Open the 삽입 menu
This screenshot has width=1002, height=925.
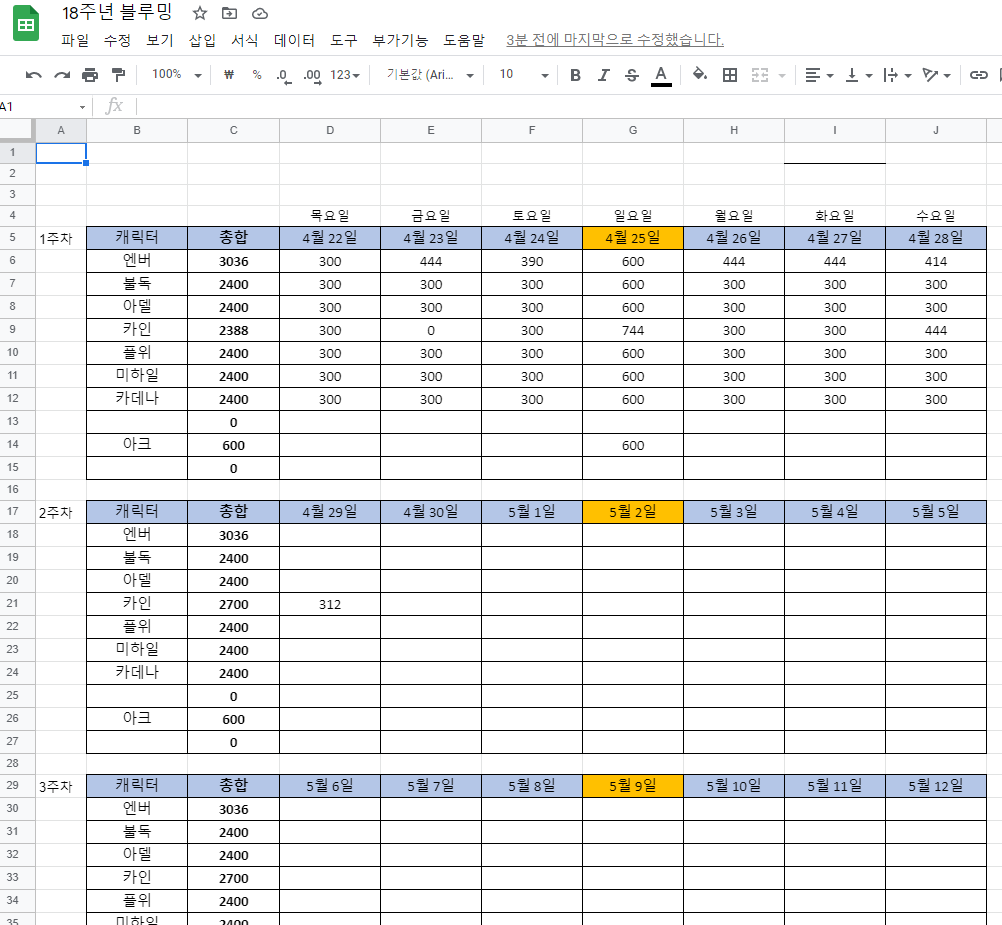coord(202,40)
